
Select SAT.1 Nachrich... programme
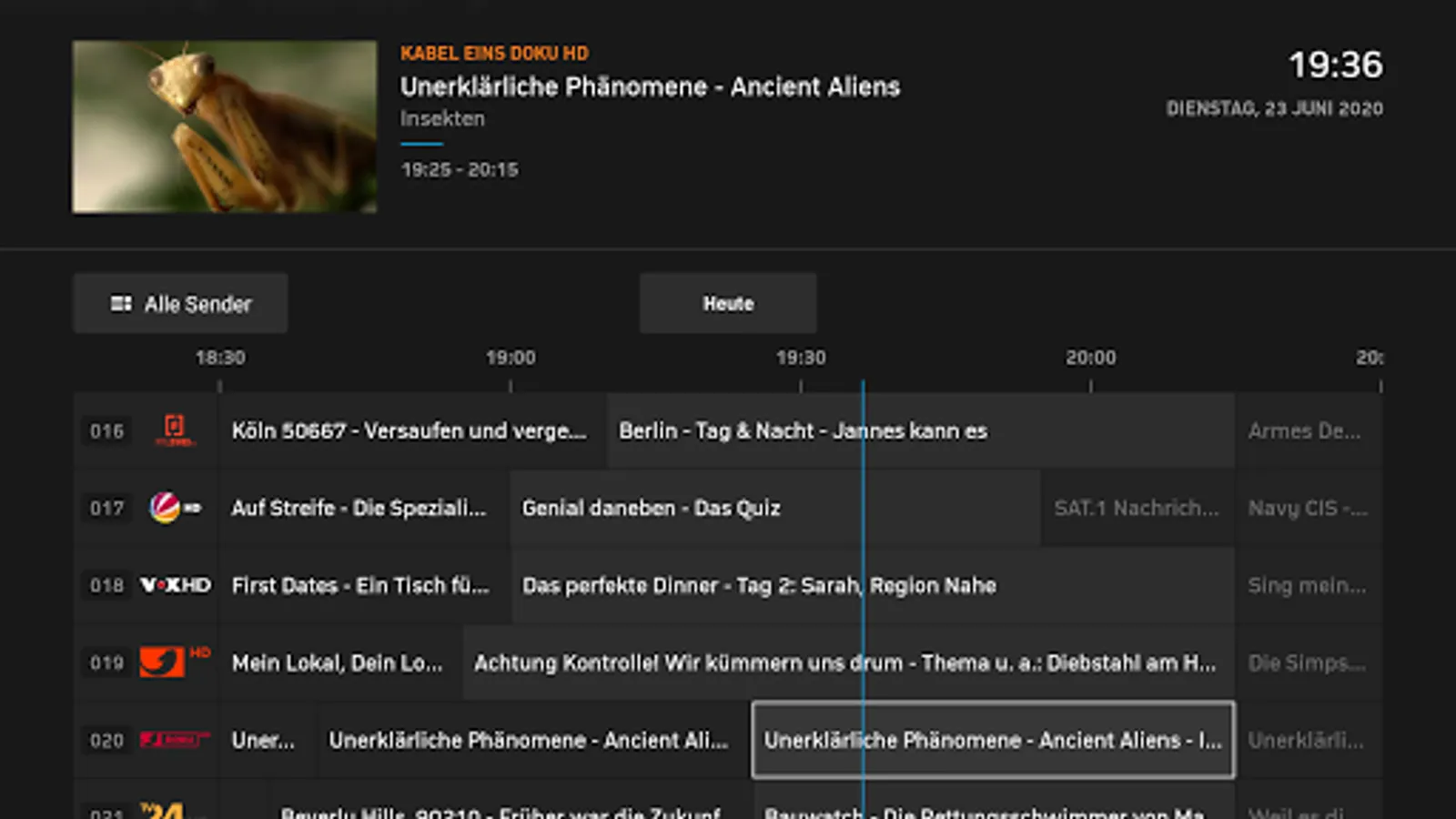tap(1137, 508)
